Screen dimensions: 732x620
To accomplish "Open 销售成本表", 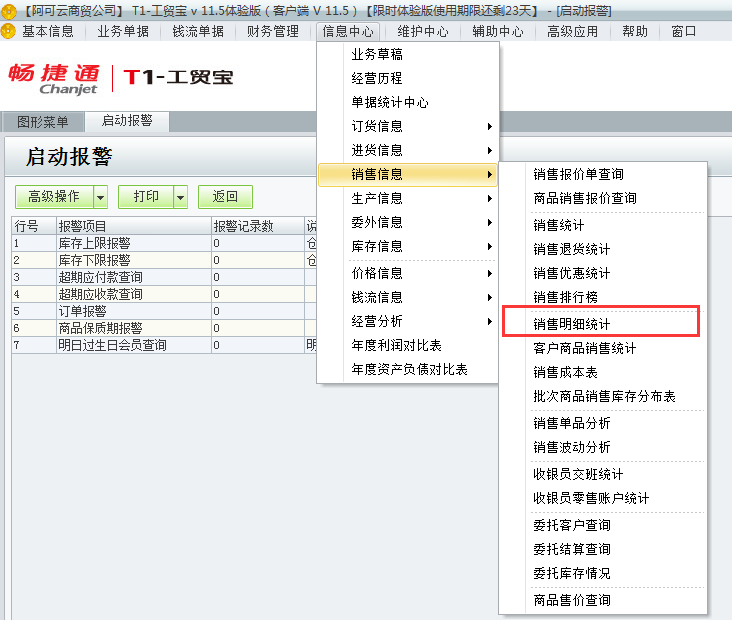I will tap(603, 372).
